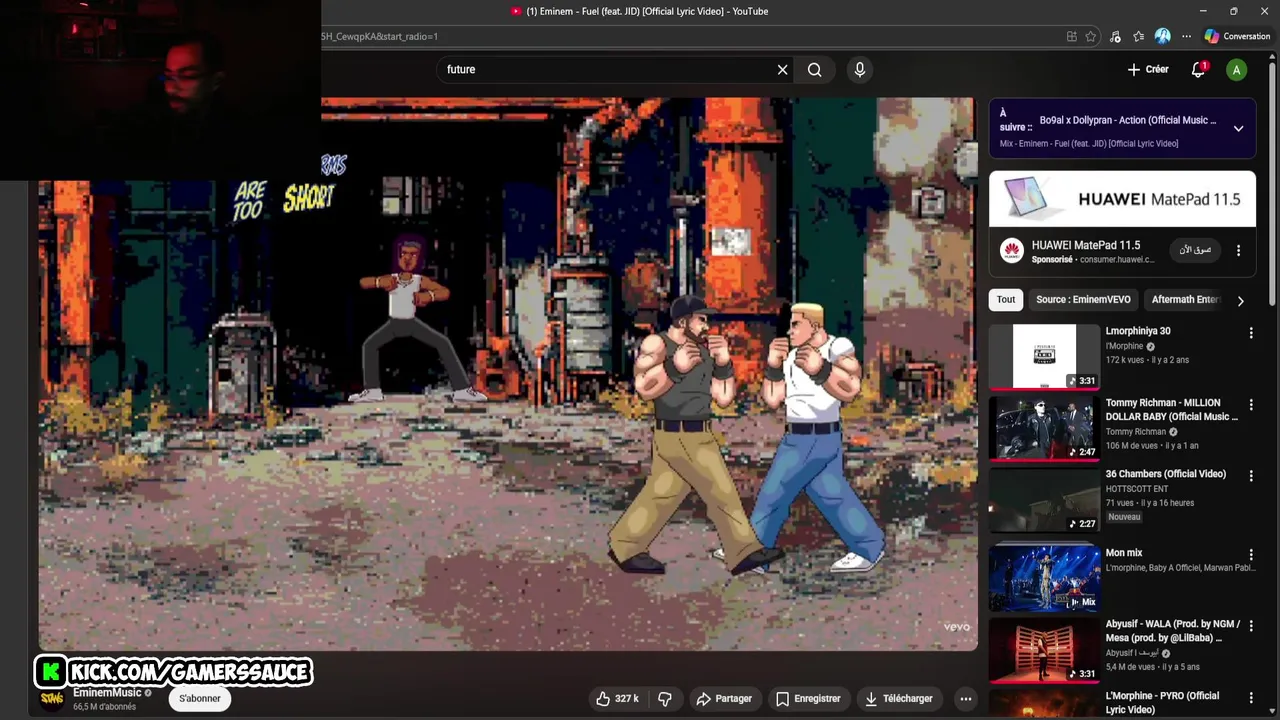This screenshot has width=1280, height=720.
Task: Open the EminemMusic channel name link
Action: [x=107, y=693]
